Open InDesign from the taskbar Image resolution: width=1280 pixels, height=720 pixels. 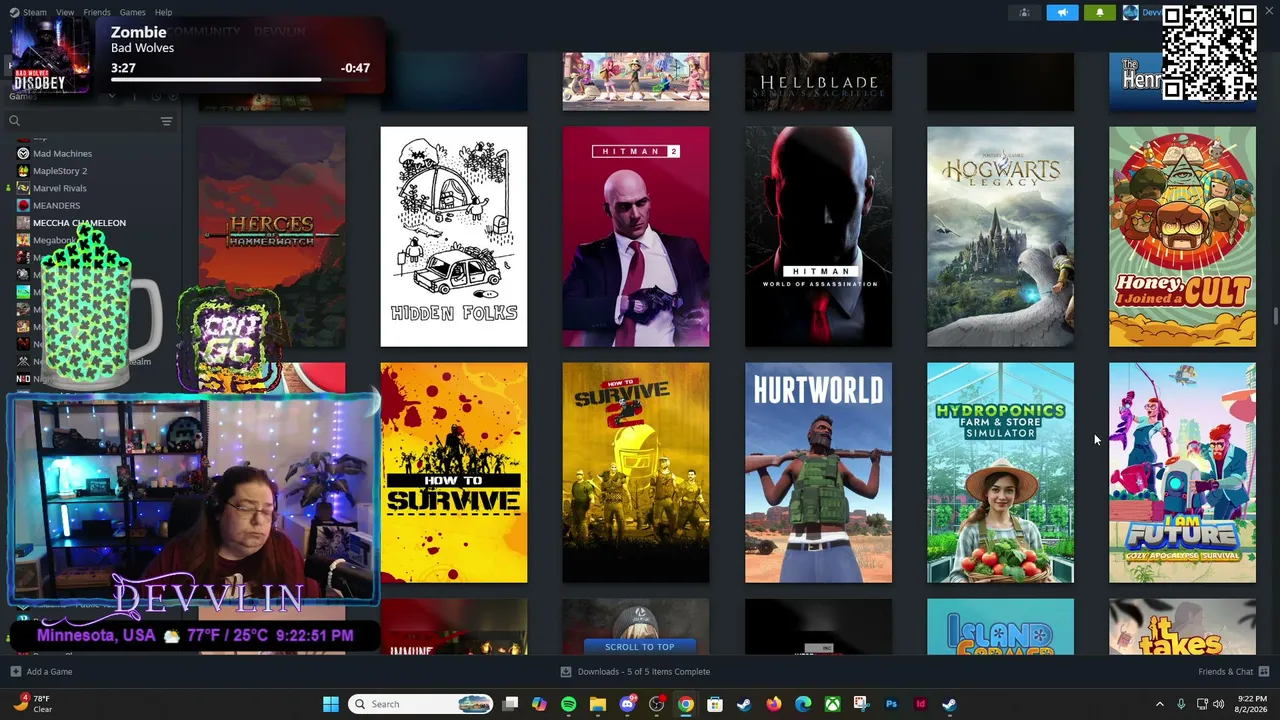pos(920,704)
